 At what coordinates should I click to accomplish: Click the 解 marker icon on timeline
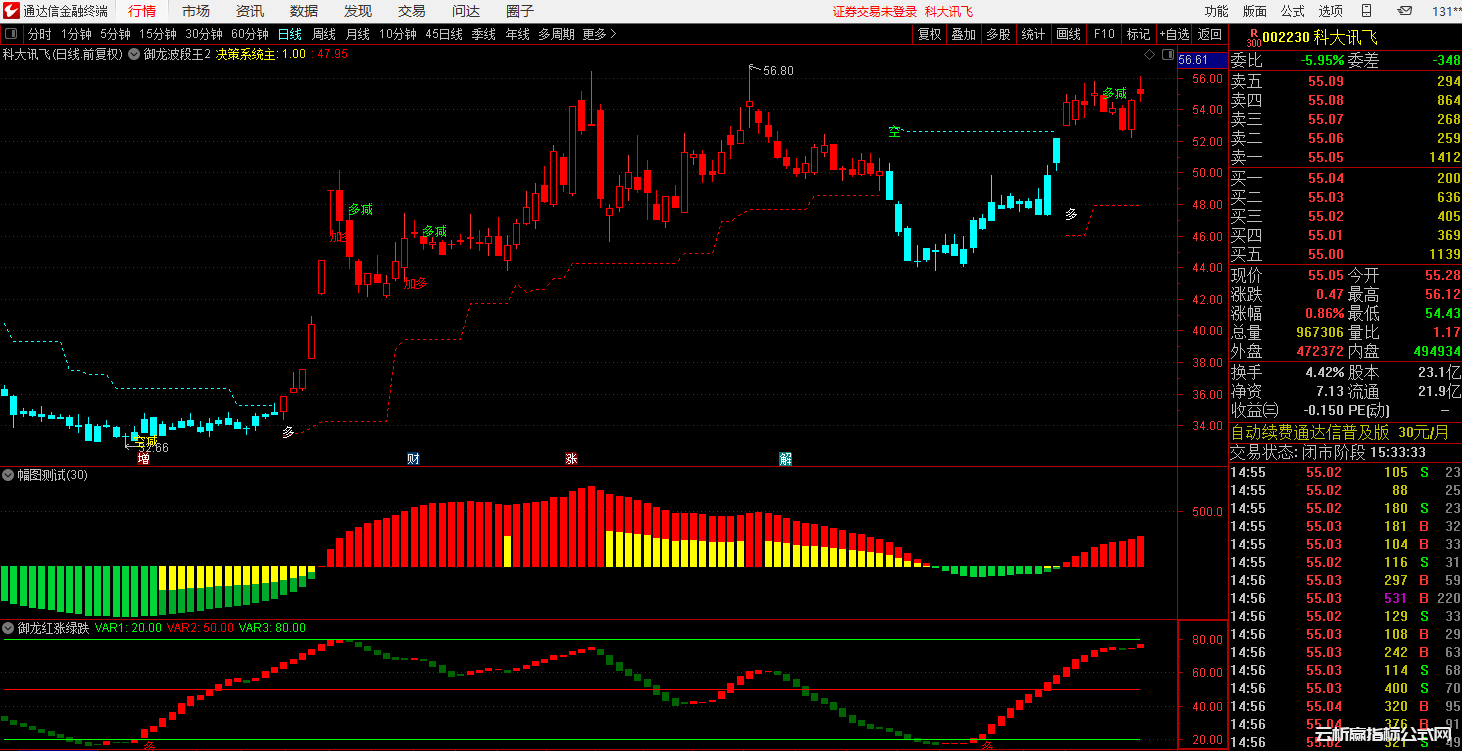pyautogui.click(x=785, y=459)
